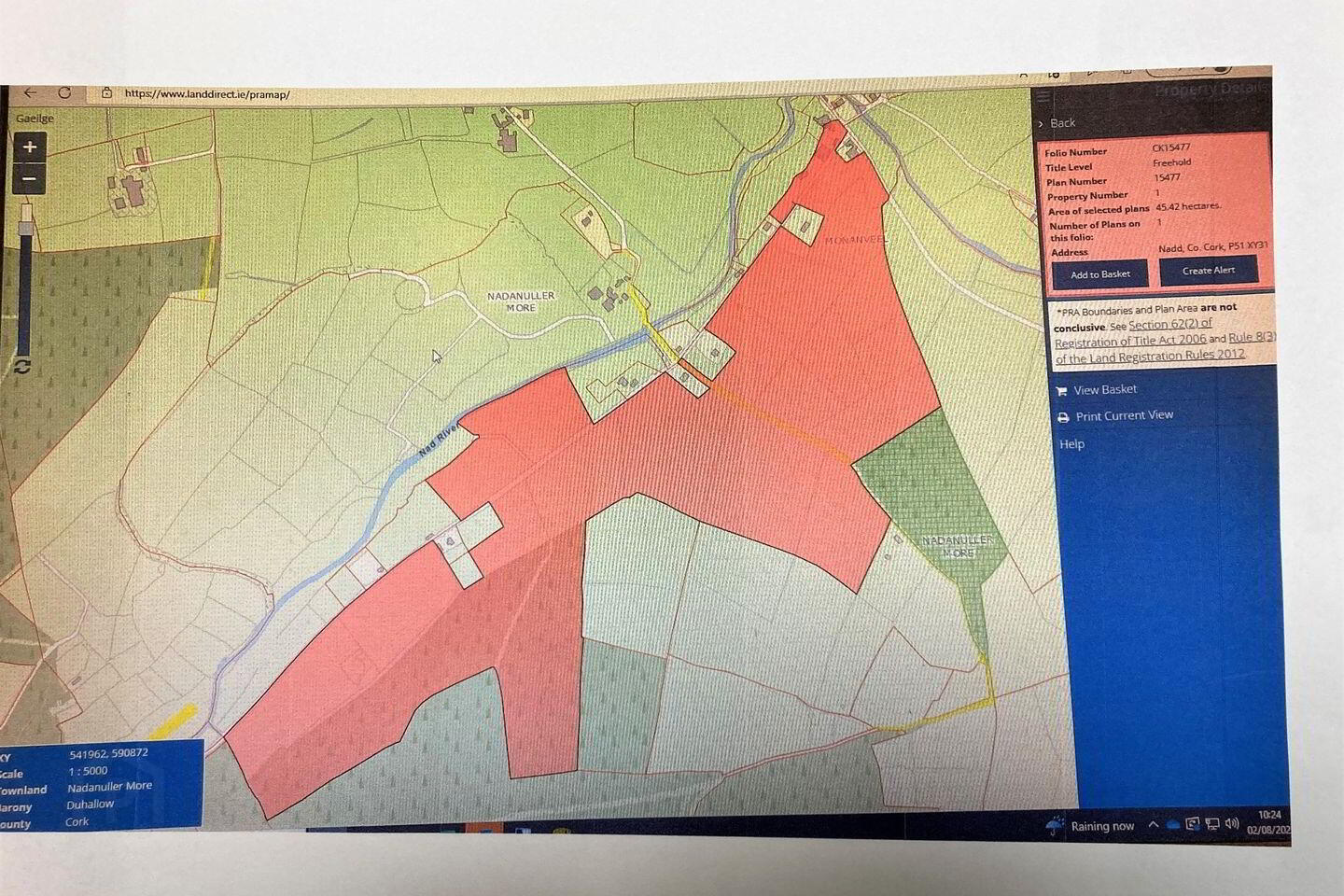Open the hamburger menu in Property Details panel

pyautogui.click(x=1043, y=96)
